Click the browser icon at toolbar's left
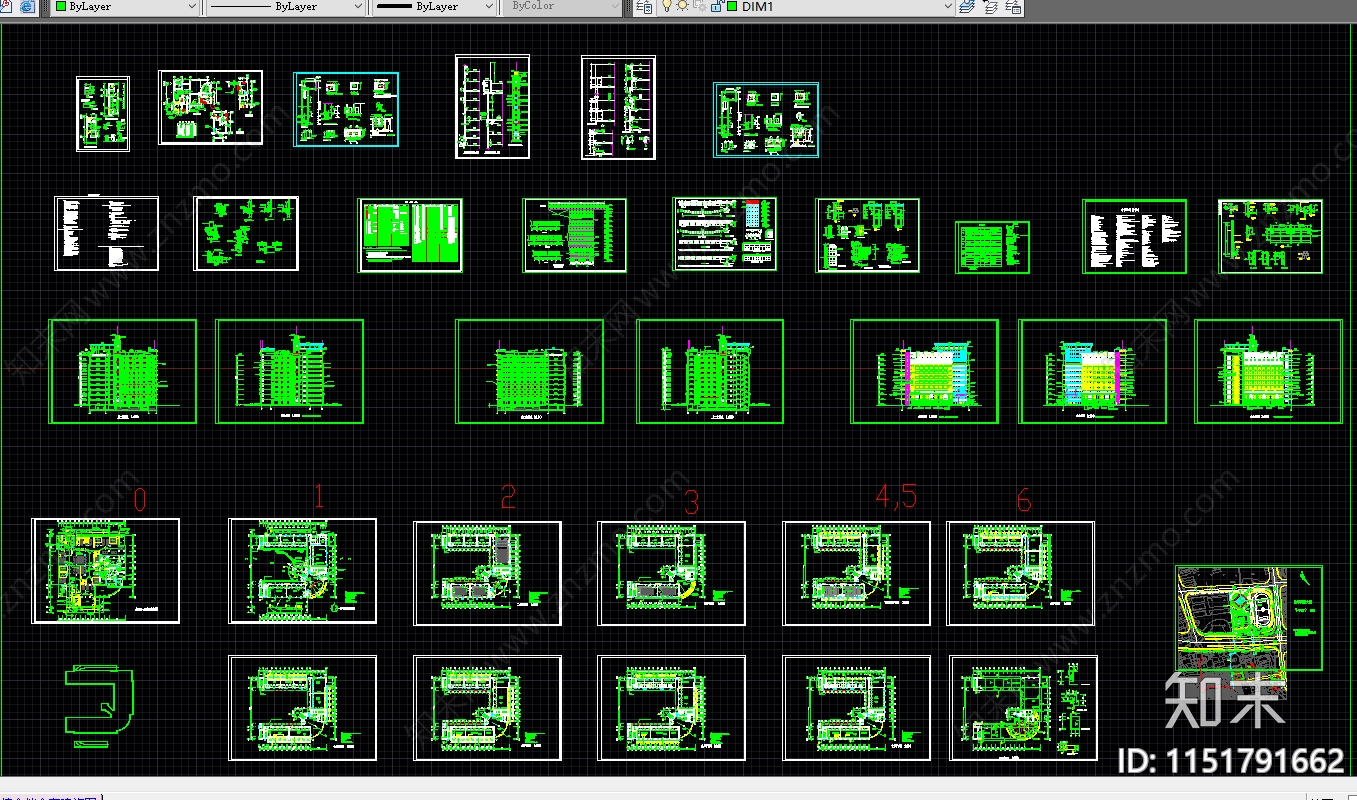 point(26,6)
